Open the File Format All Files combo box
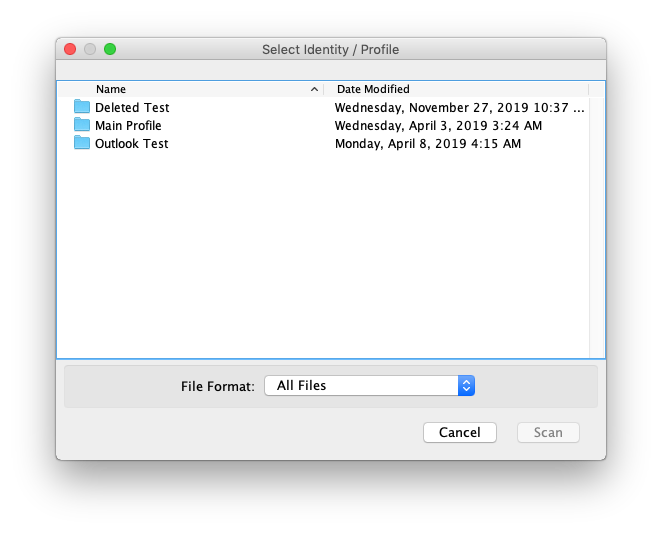Image resolution: width=662 pixels, height=534 pixels. click(360, 385)
